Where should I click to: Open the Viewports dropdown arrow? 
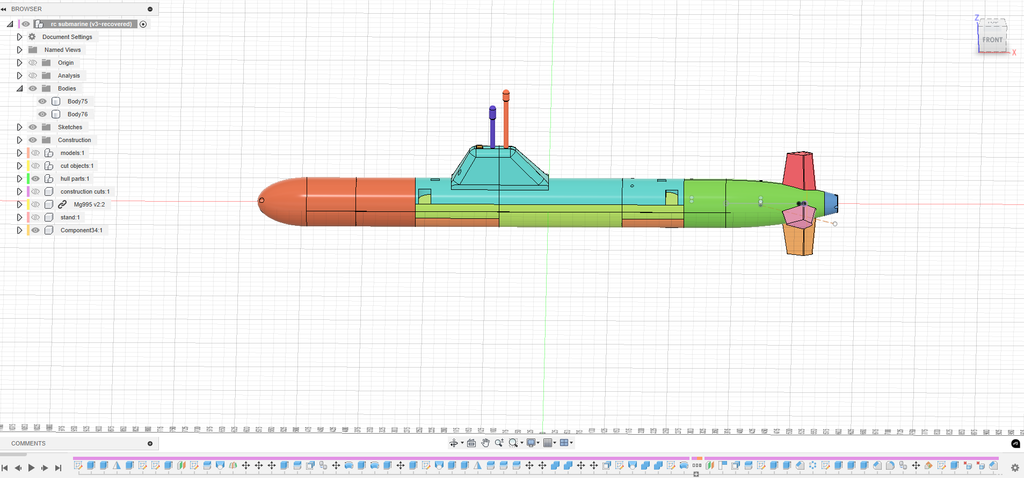pos(572,443)
